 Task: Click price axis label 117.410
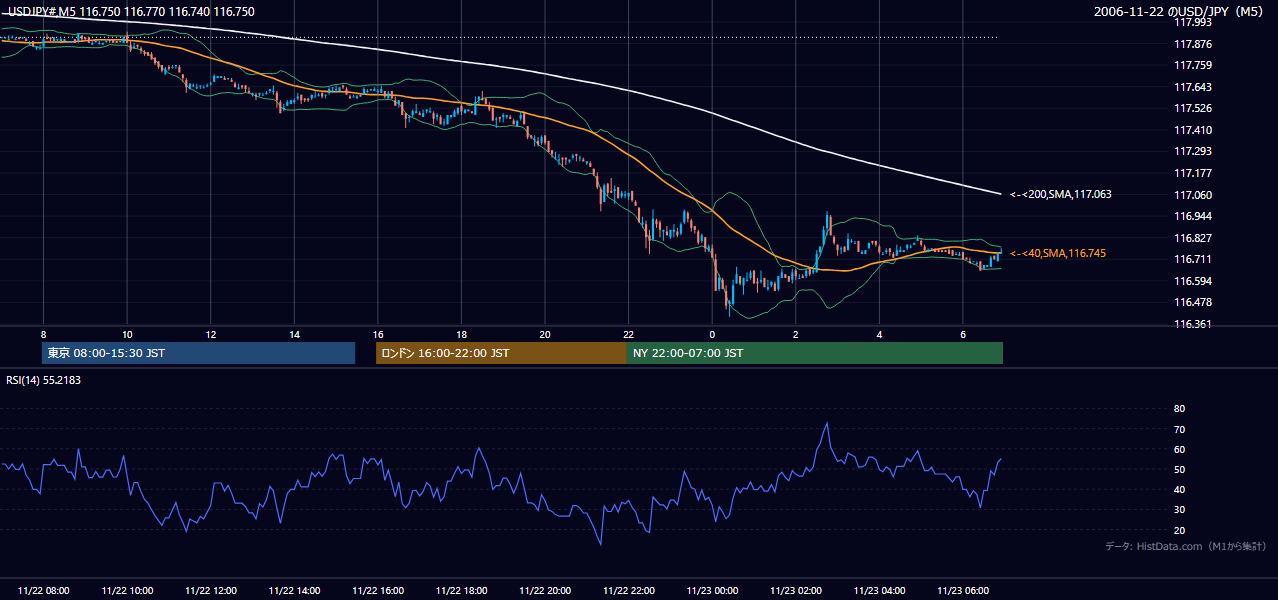[x=1192, y=130]
